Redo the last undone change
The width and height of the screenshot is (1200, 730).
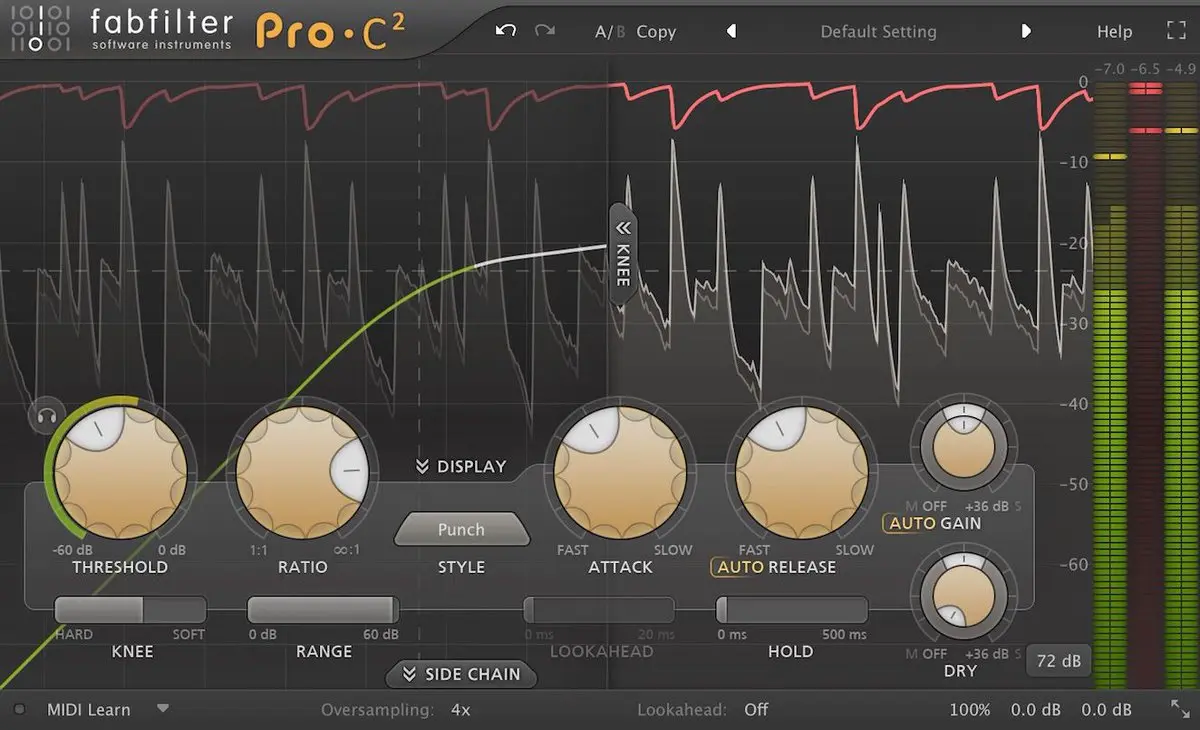click(x=545, y=31)
